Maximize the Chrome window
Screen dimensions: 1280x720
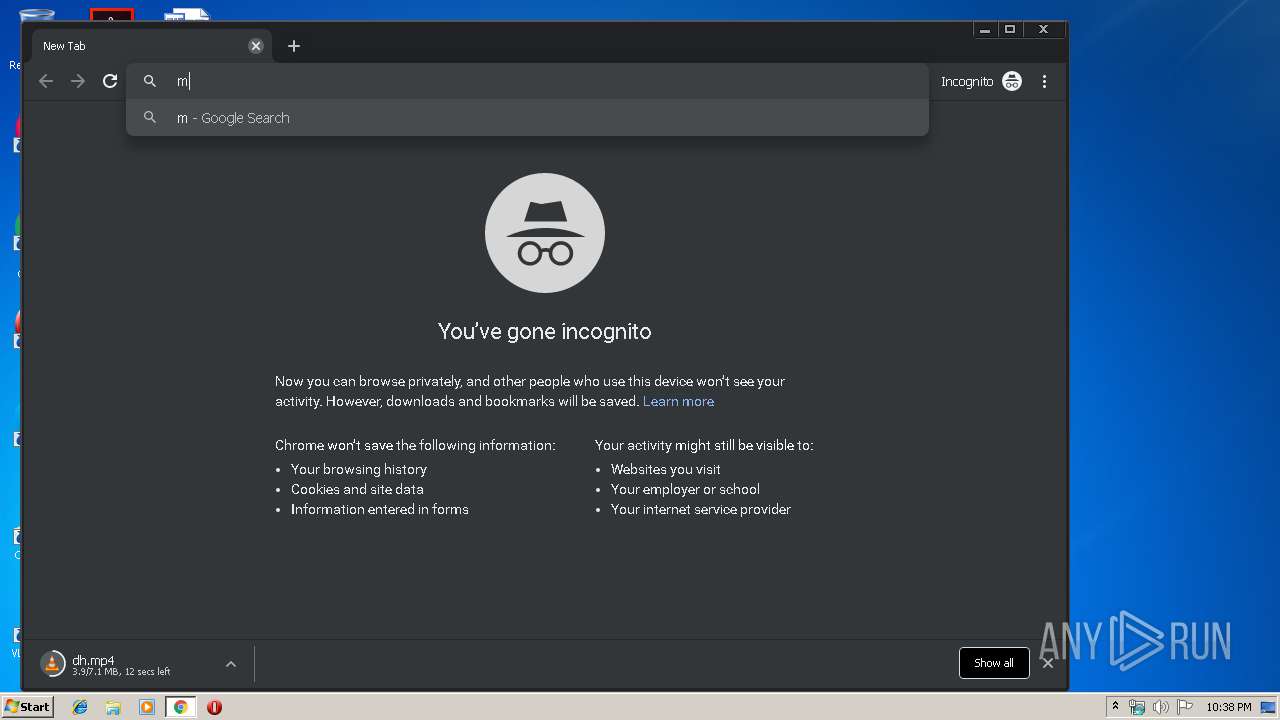tap(1010, 30)
